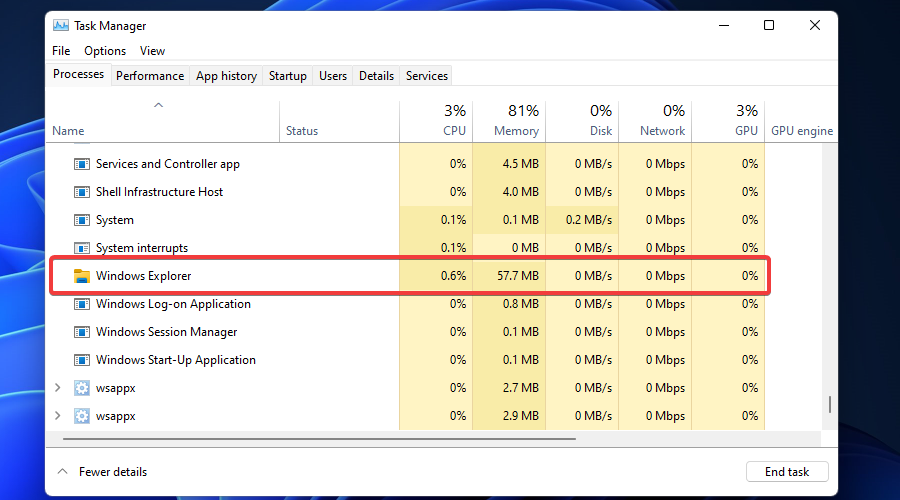Maximize the Task Manager window

pyautogui.click(x=769, y=25)
